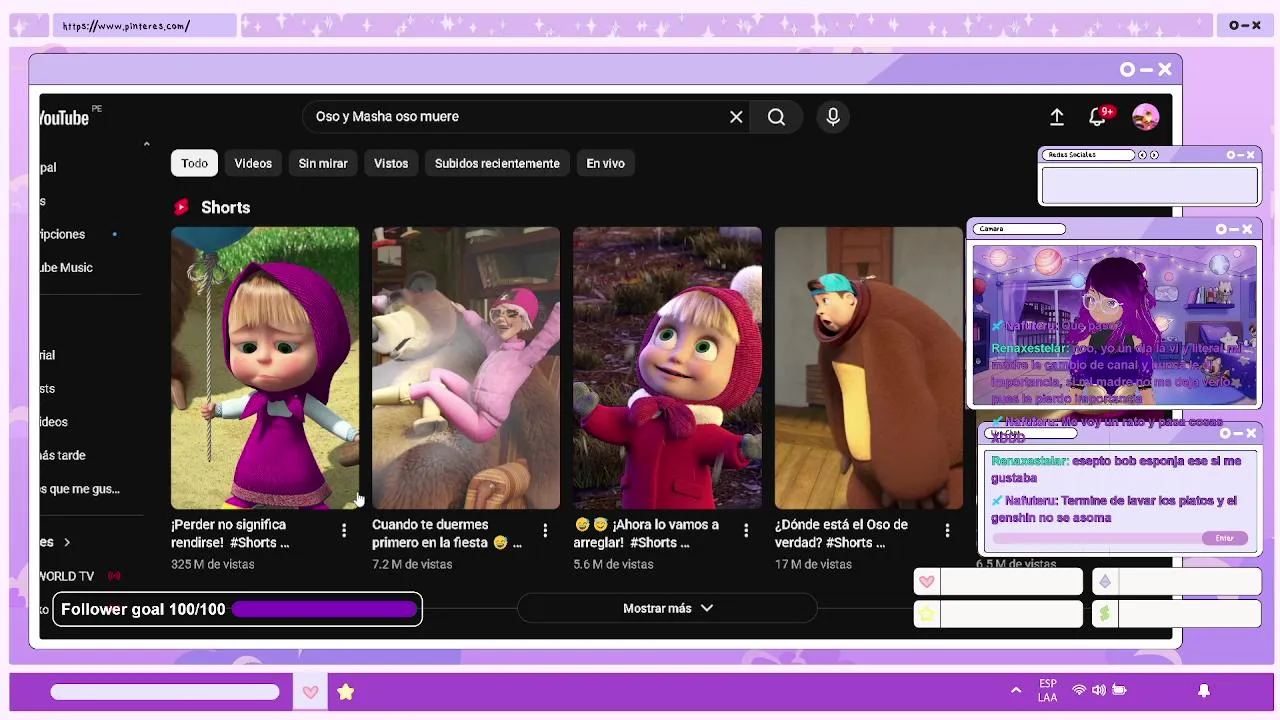Click next arrow in Redes Sociales panel
This screenshot has height=720, width=1280.
click(x=1154, y=155)
